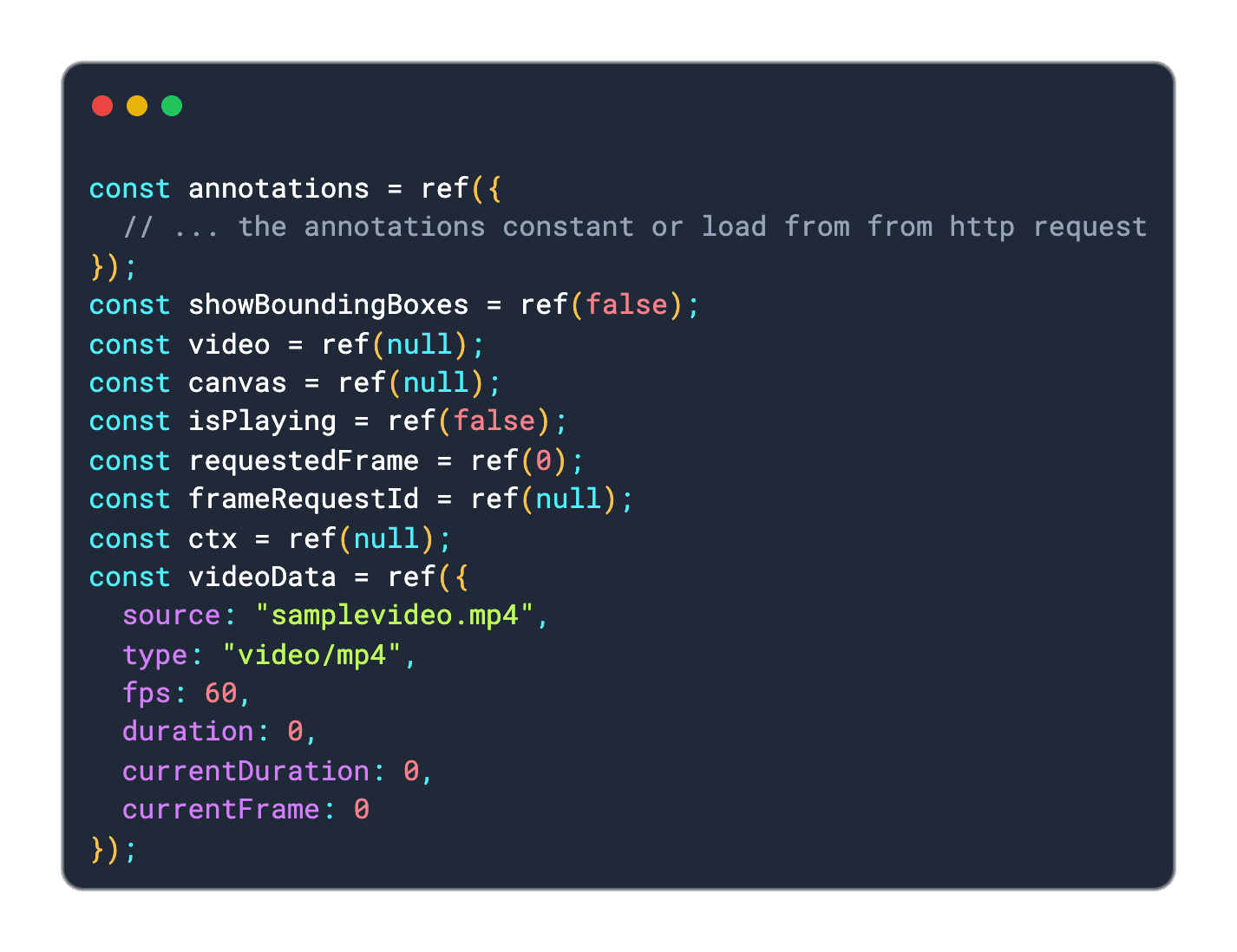
Task: Click the isPlaying variable name
Action: pos(263,421)
